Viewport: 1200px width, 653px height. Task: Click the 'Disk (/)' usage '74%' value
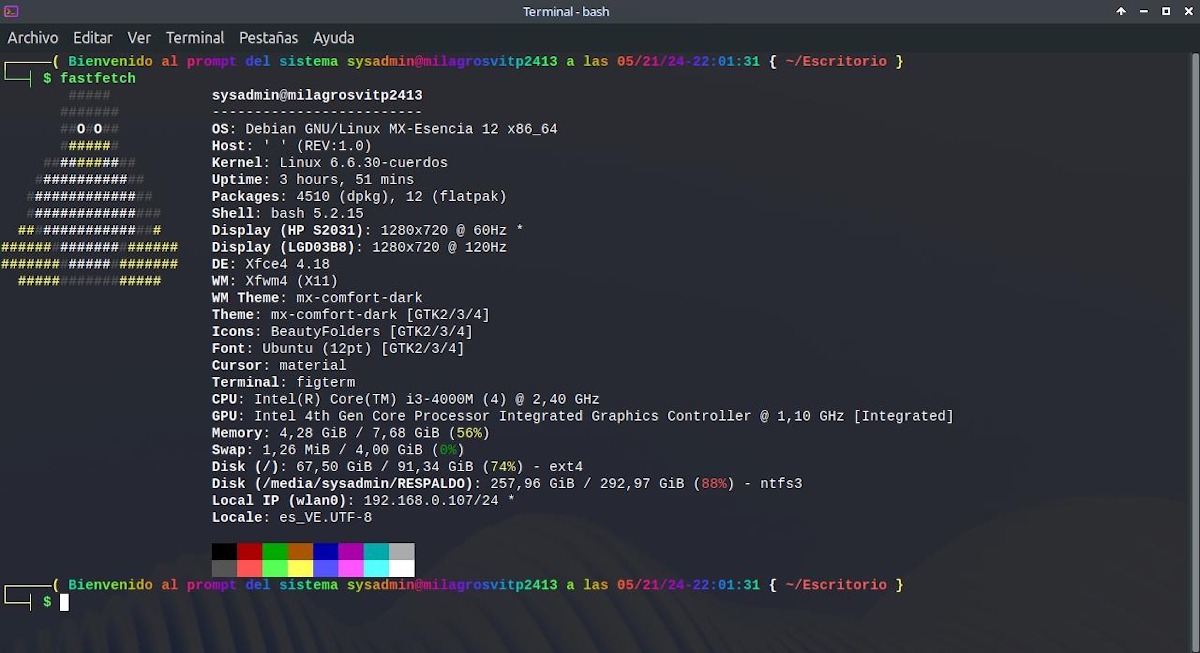pyautogui.click(x=503, y=467)
